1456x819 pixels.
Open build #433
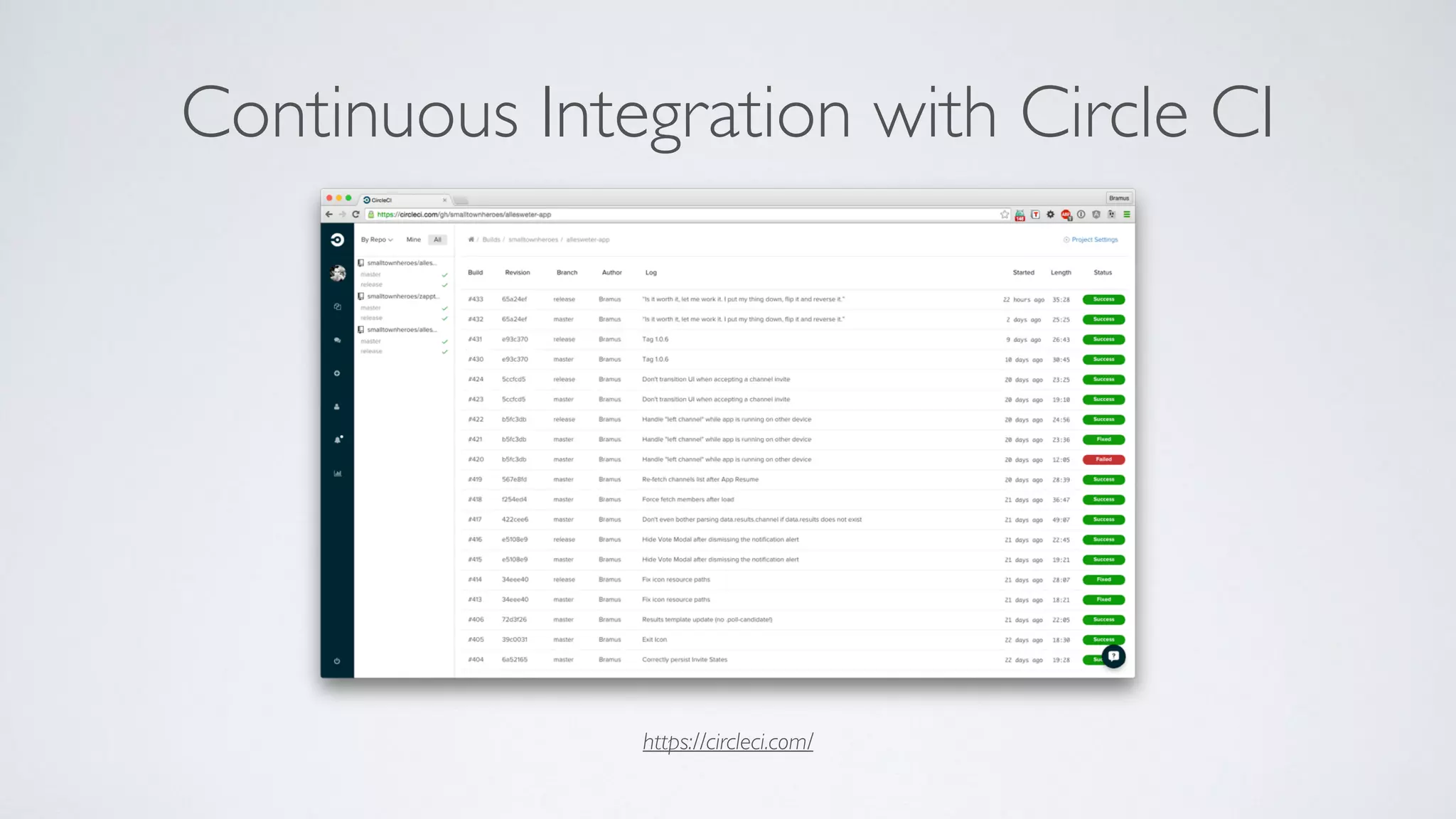coord(476,299)
